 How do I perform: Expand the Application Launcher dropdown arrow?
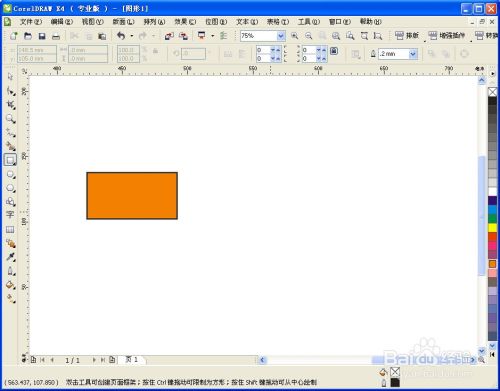pos(213,36)
